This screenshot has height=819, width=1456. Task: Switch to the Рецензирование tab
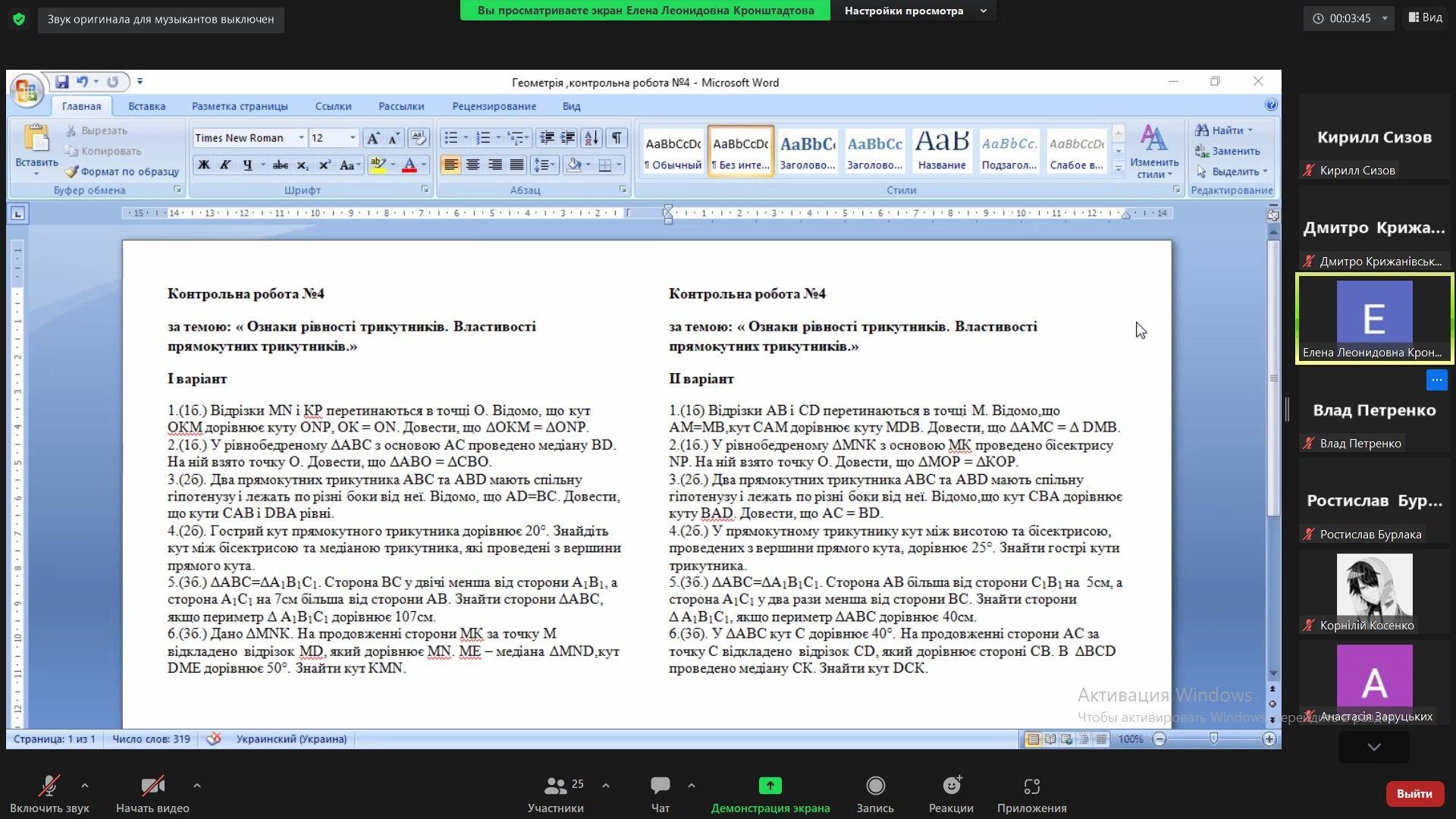click(x=494, y=106)
